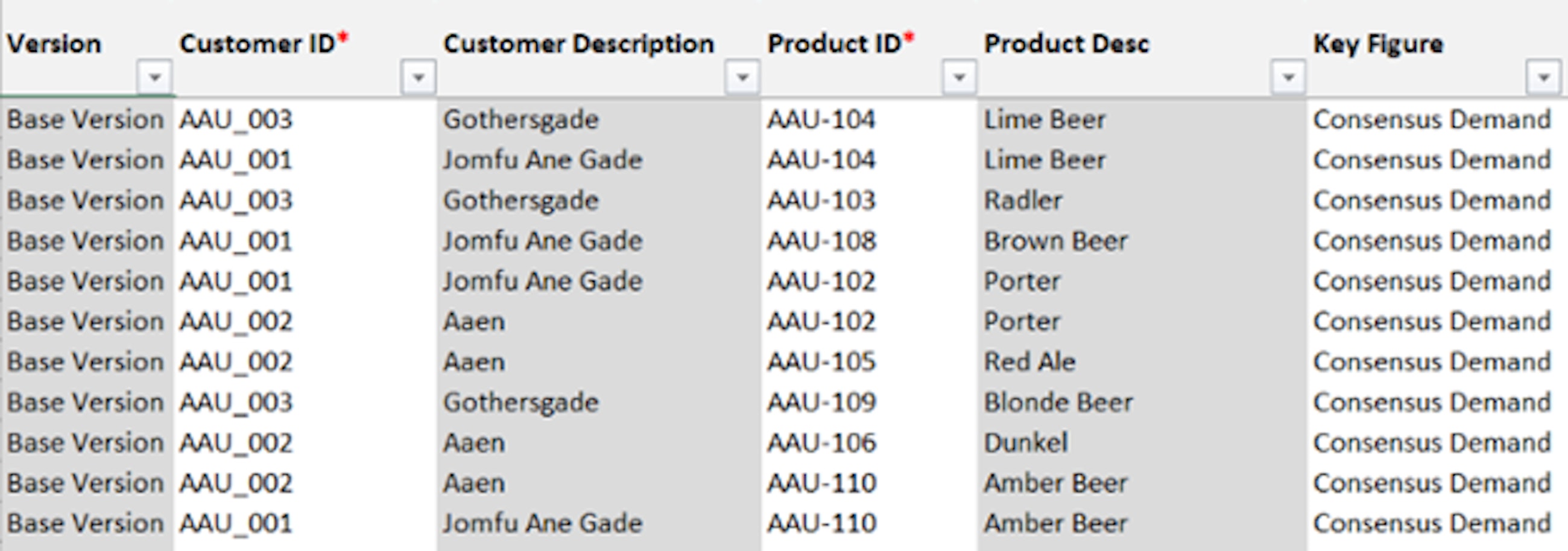The image size is (1568, 551).
Task: Open the Key Figure filter dropdown
Action: coord(1543,77)
